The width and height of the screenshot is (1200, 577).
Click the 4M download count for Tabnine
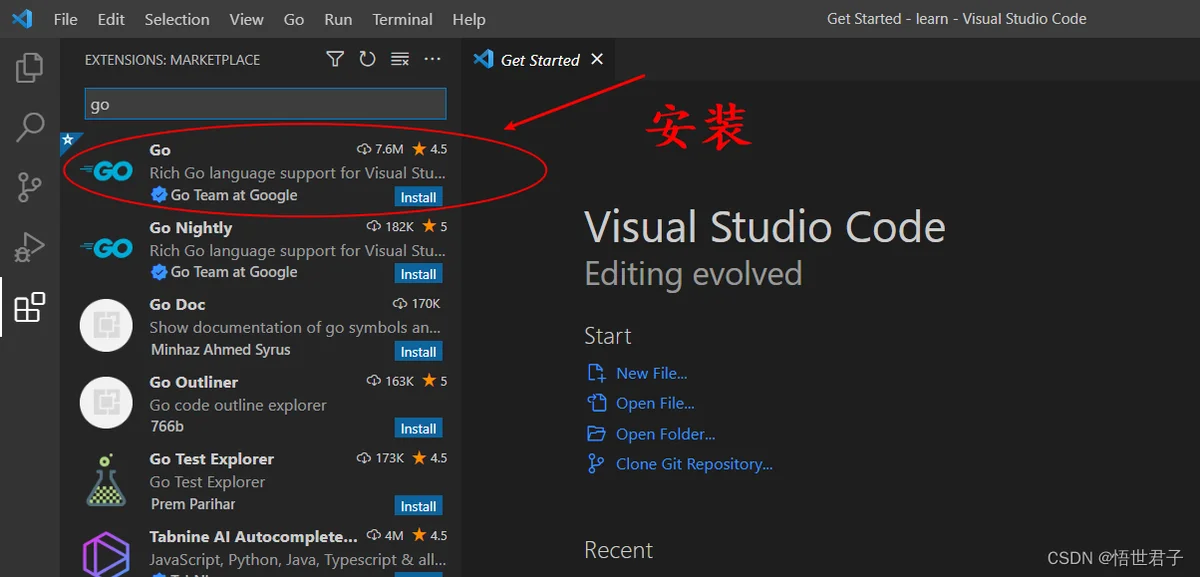[x=386, y=535]
